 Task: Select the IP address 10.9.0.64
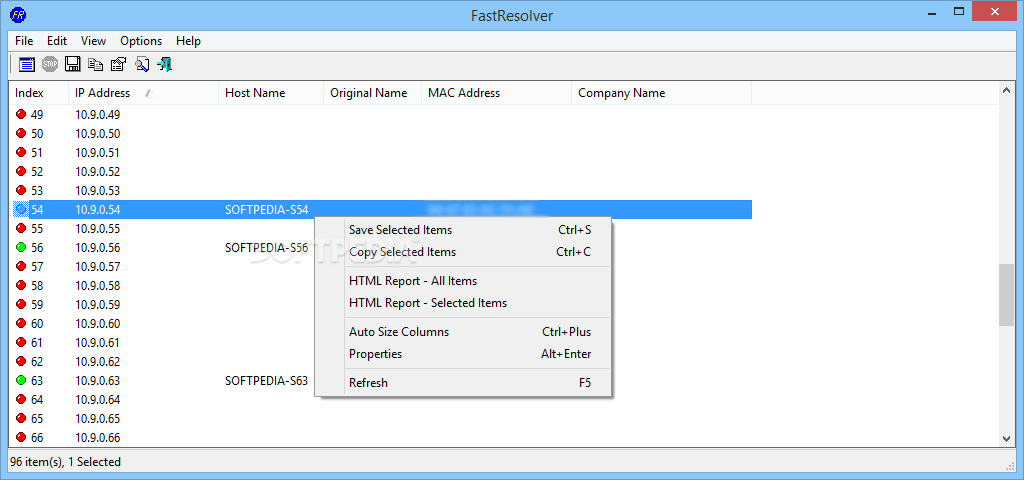pyautogui.click(x=97, y=399)
